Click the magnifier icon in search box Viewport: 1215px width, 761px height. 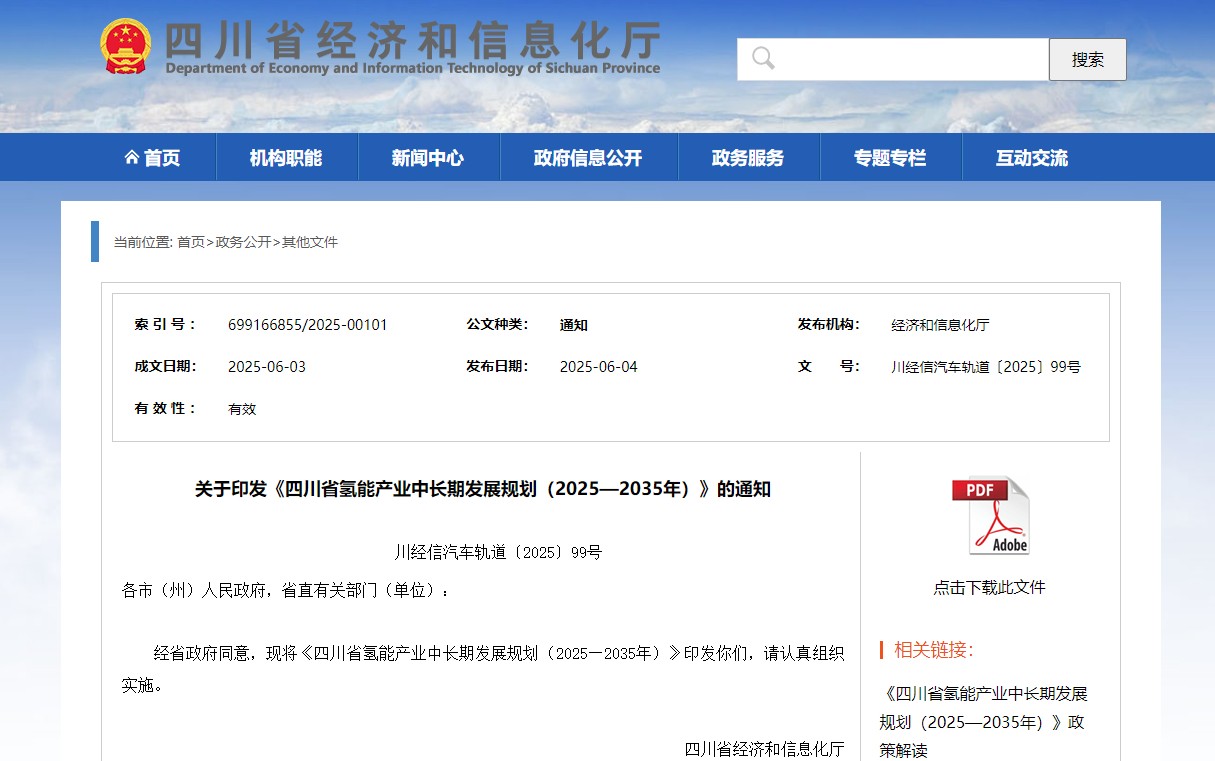click(763, 58)
